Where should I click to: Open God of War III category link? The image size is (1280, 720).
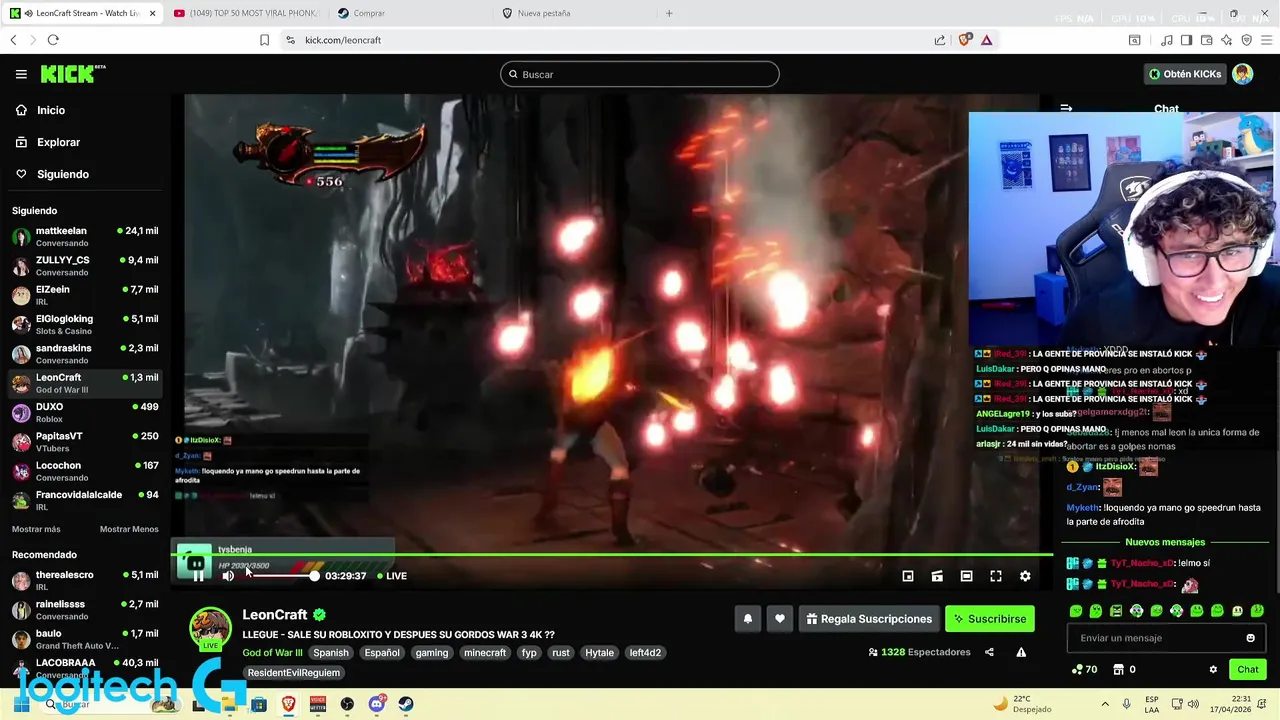(x=272, y=653)
